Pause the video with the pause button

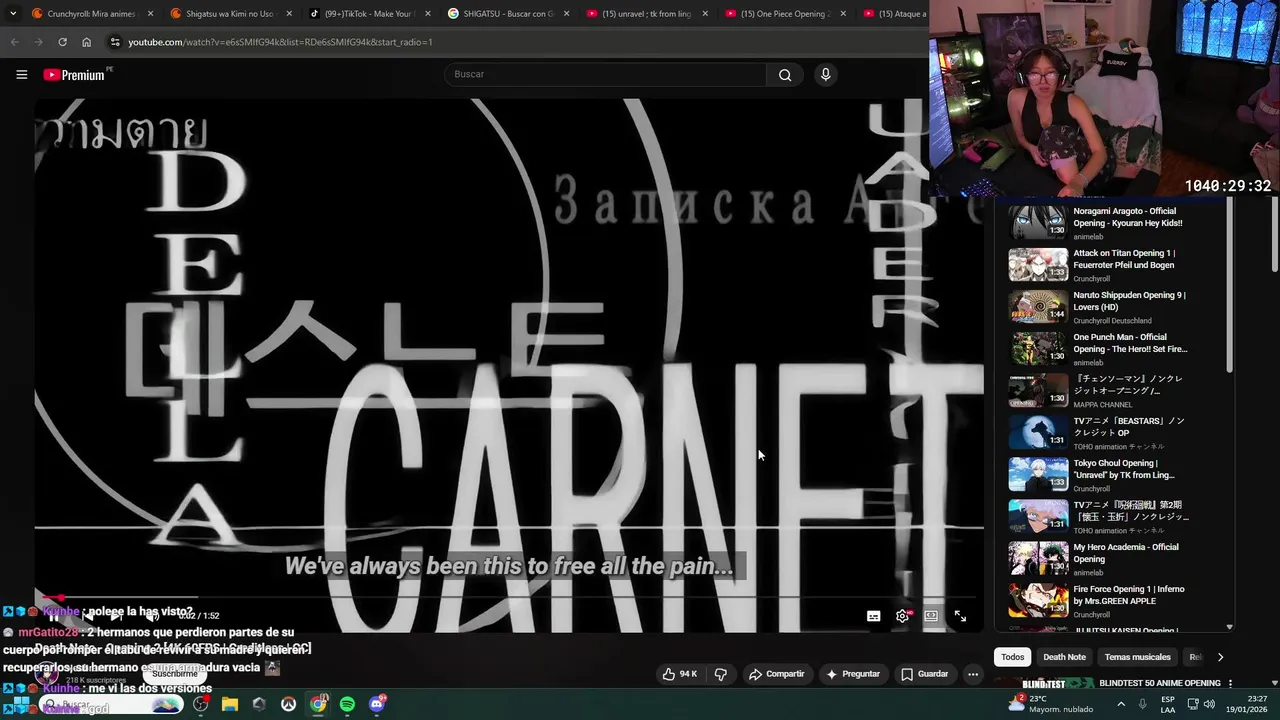click(54, 616)
